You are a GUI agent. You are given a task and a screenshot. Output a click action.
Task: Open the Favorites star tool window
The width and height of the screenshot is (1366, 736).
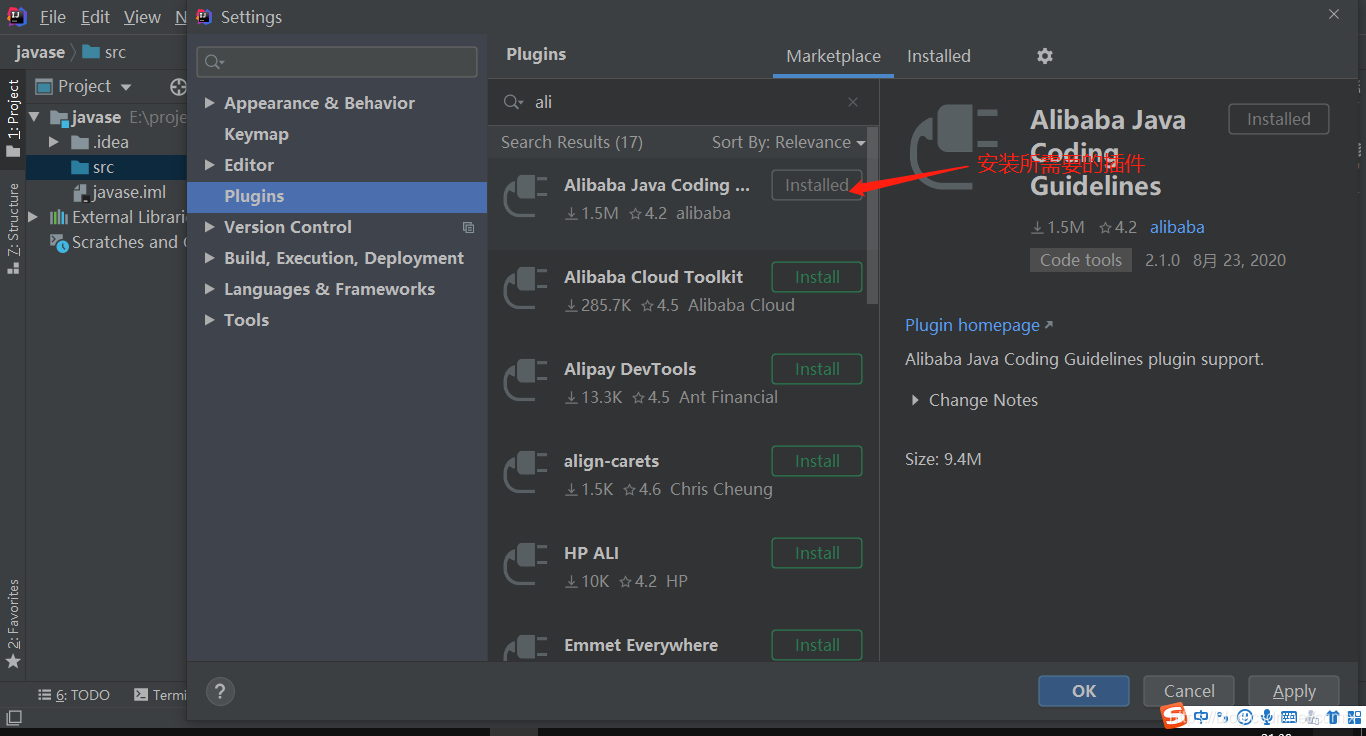pyautogui.click(x=13, y=661)
